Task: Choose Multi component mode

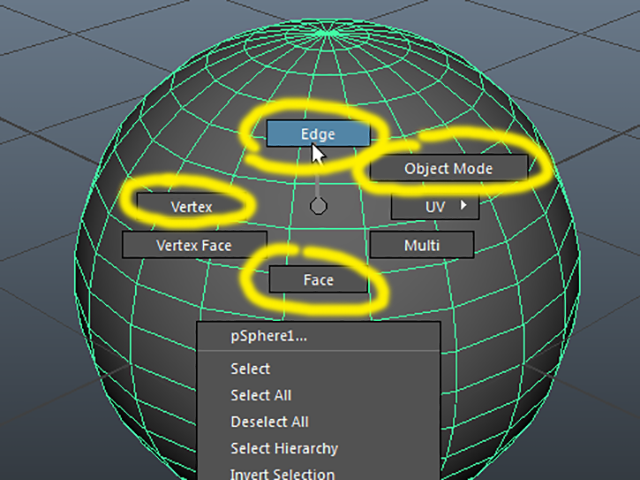Action: click(x=422, y=245)
